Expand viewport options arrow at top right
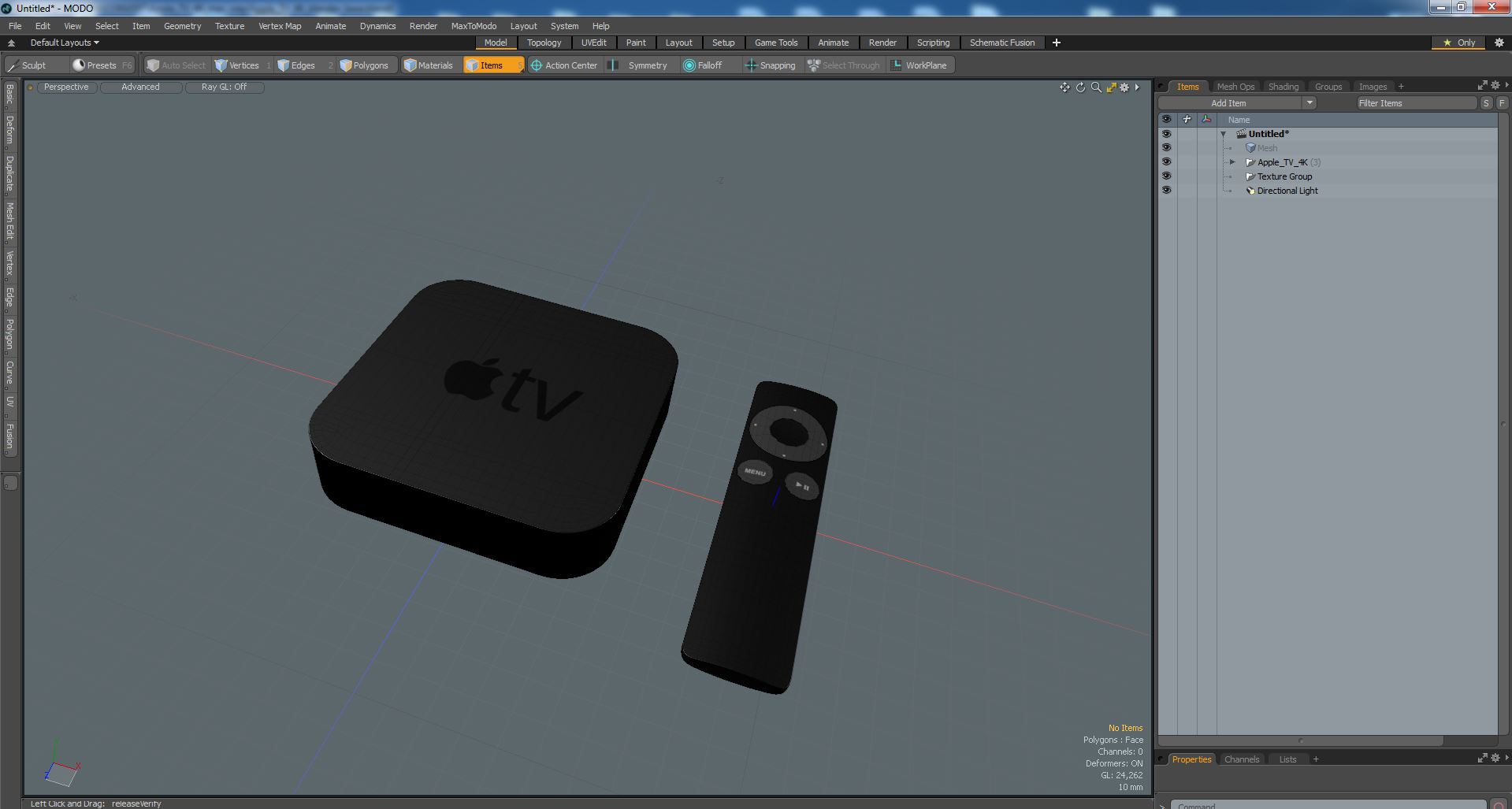 [1137, 87]
